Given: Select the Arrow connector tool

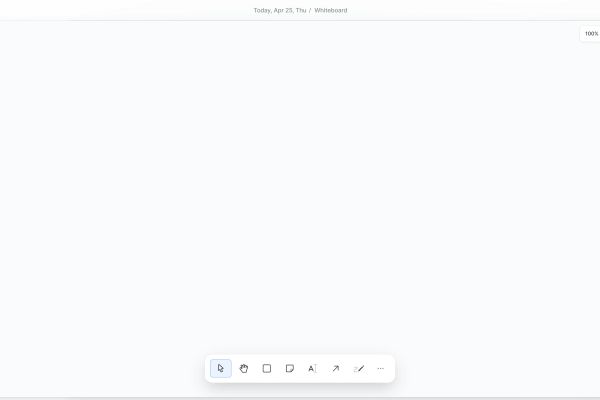Looking at the screenshot, I should click(336, 368).
